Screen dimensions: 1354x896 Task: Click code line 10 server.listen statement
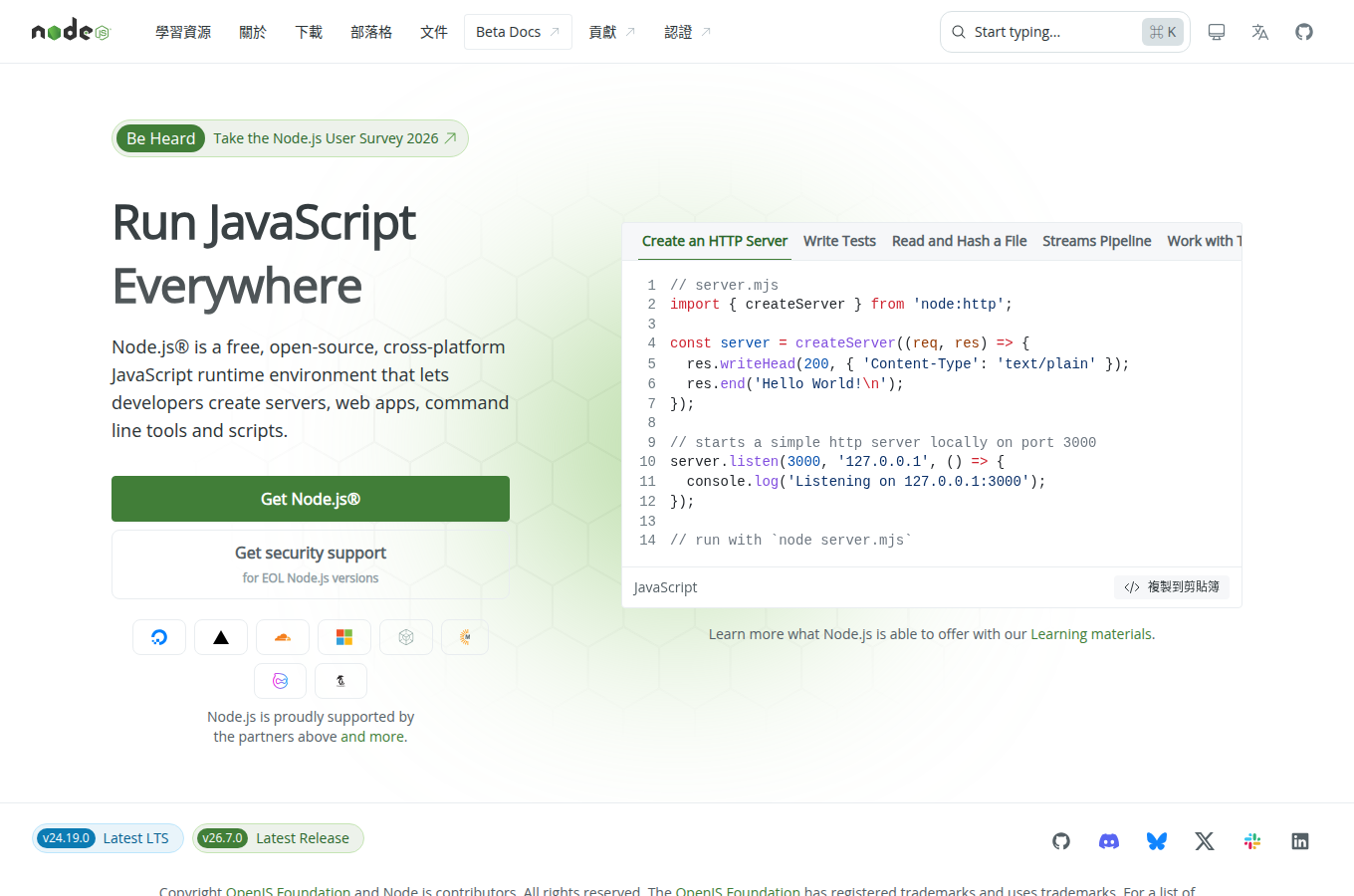pyautogui.click(x=837, y=462)
